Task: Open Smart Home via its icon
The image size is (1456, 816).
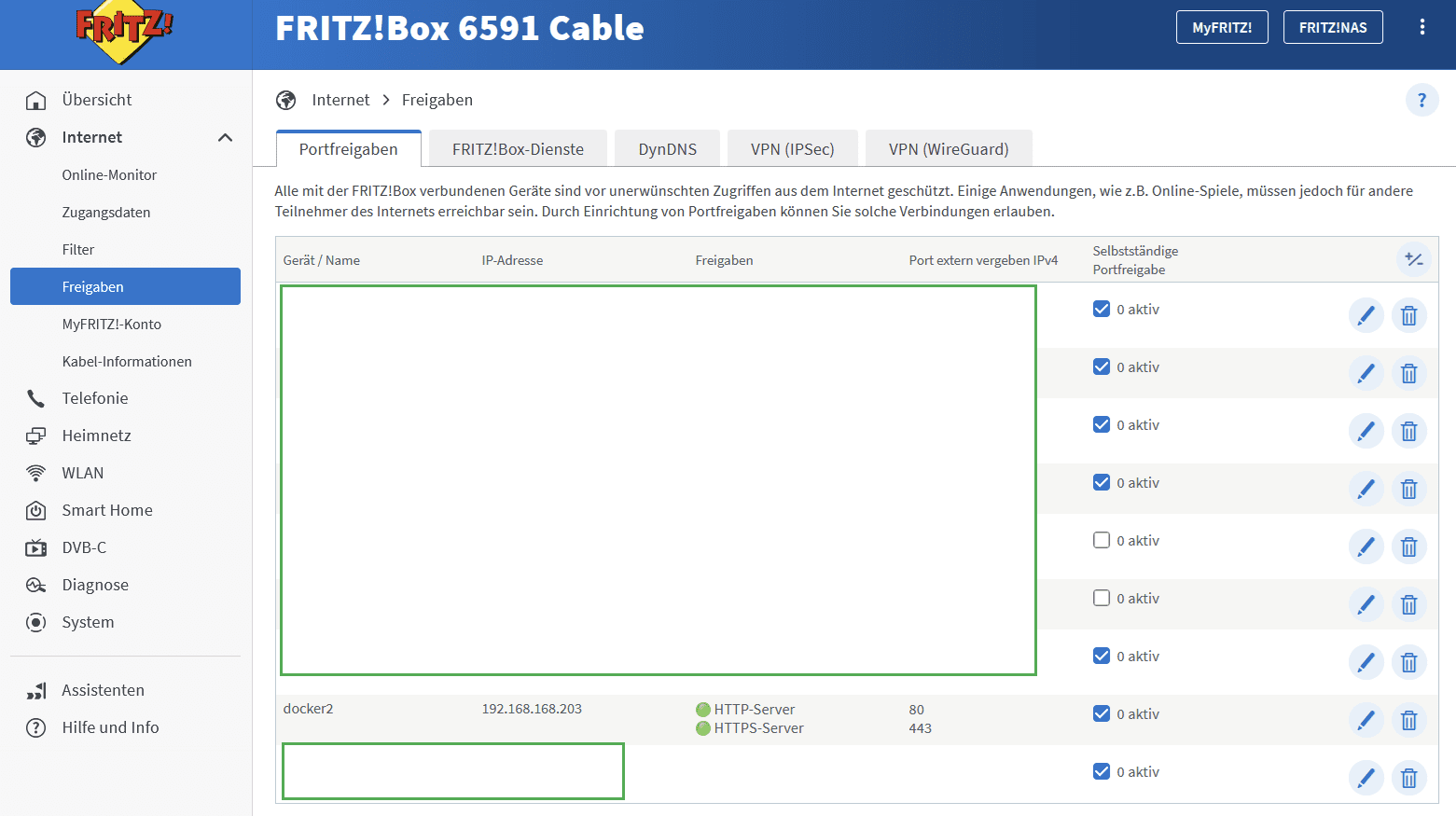Action: coord(35,510)
